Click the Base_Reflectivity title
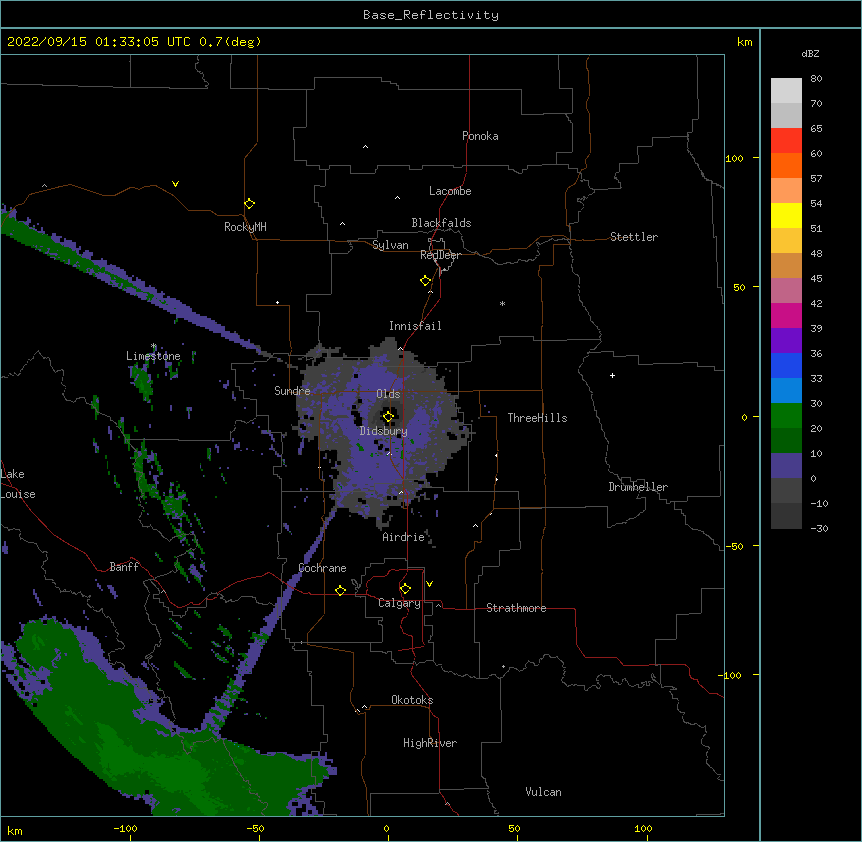862x842 pixels. (x=431, y=15)
